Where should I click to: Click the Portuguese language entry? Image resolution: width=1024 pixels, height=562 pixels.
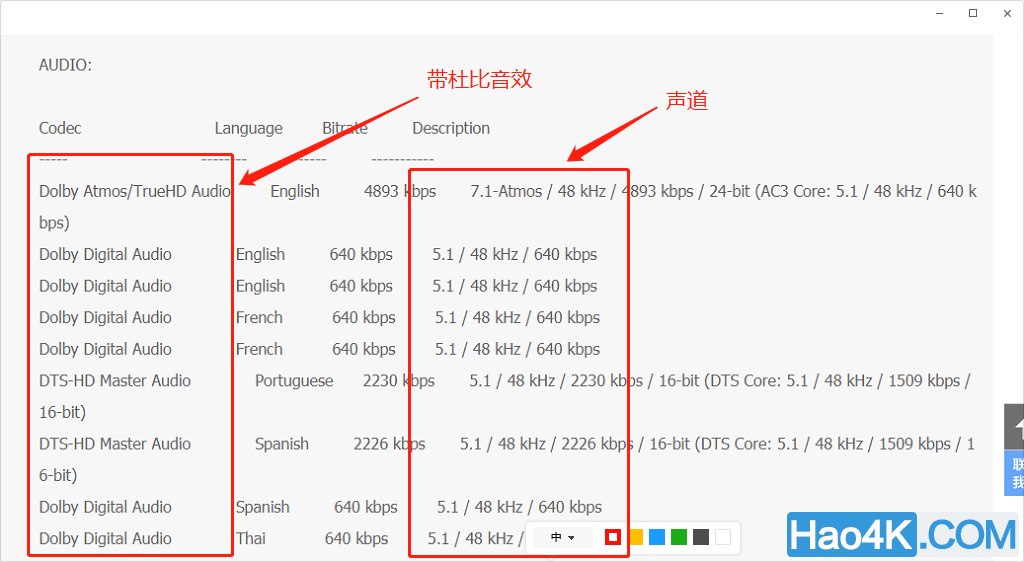(294, 381)
